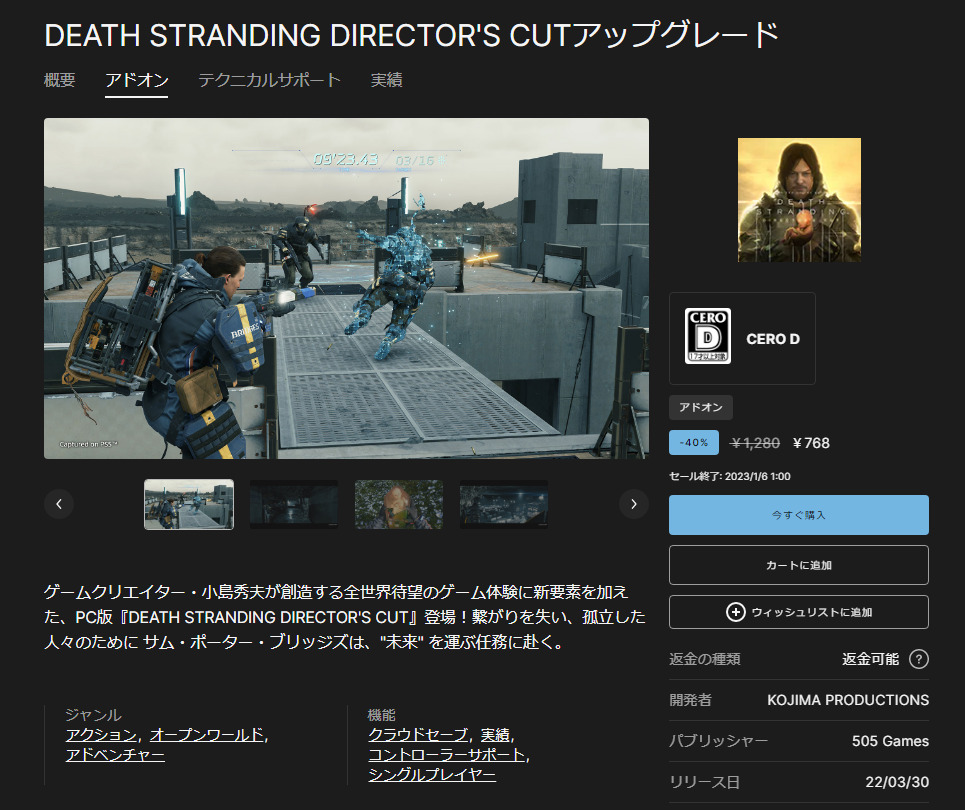Click the DEATH STRANDING DIRECTOR'S CUT page title
This screenshot has width=965, height=810.
pyautogui.click(x=412, y=34)
